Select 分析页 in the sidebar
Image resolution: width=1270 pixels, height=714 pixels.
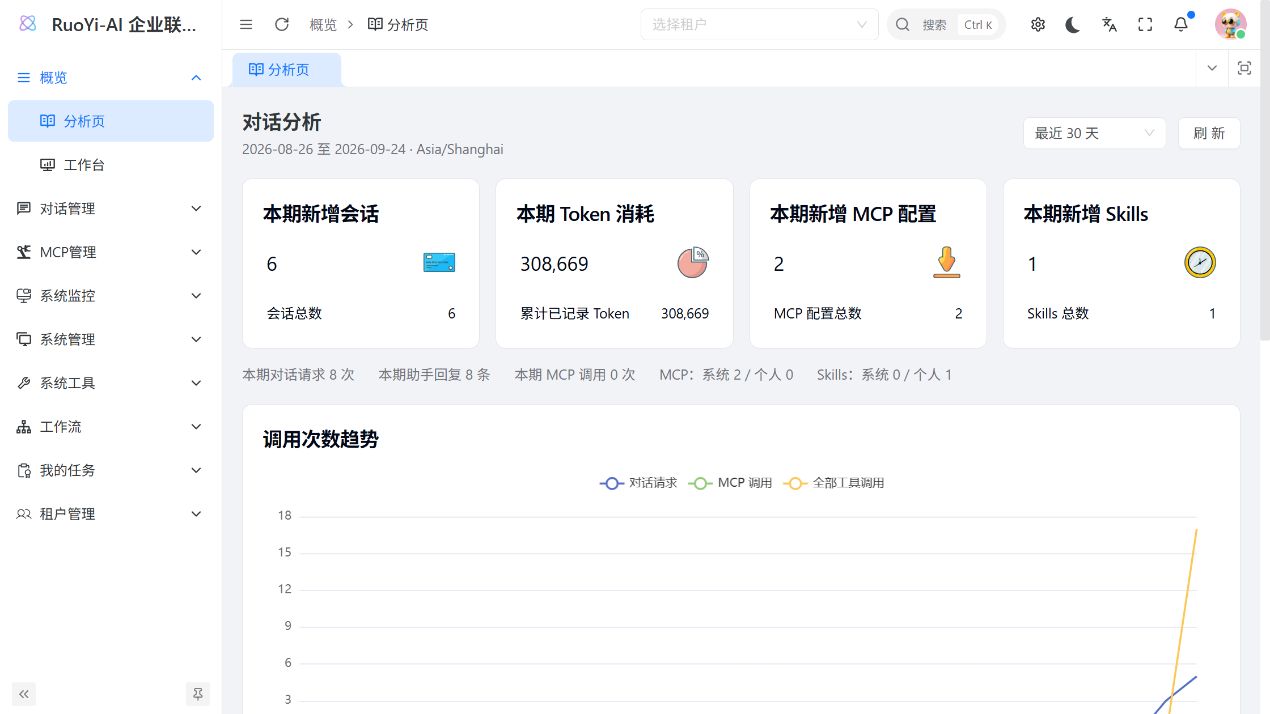click(x=111, y=121)
